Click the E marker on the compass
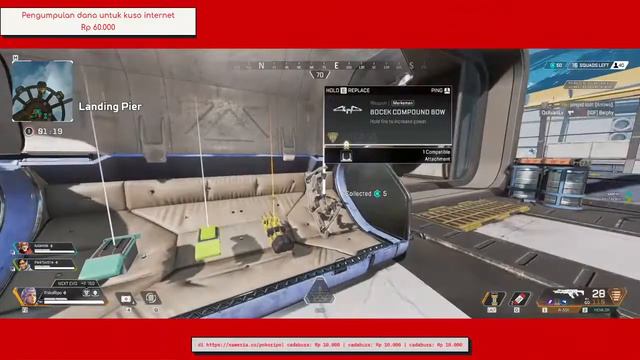Screen dimensions: 640x360 click(336, 66)
